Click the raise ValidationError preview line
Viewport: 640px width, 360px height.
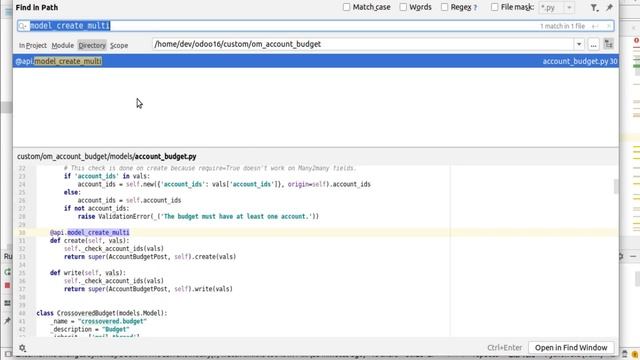[x=198, y=216]
